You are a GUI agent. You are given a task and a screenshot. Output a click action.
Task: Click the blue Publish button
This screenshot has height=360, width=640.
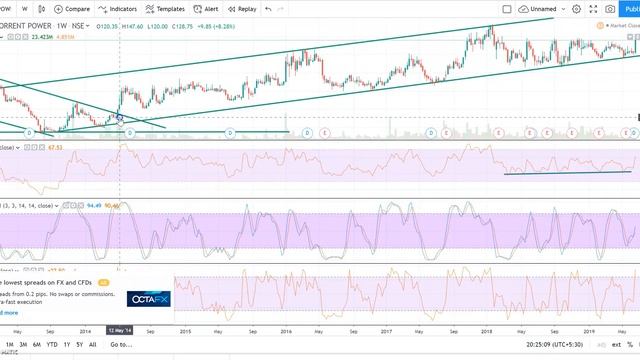tap(630, 9)
